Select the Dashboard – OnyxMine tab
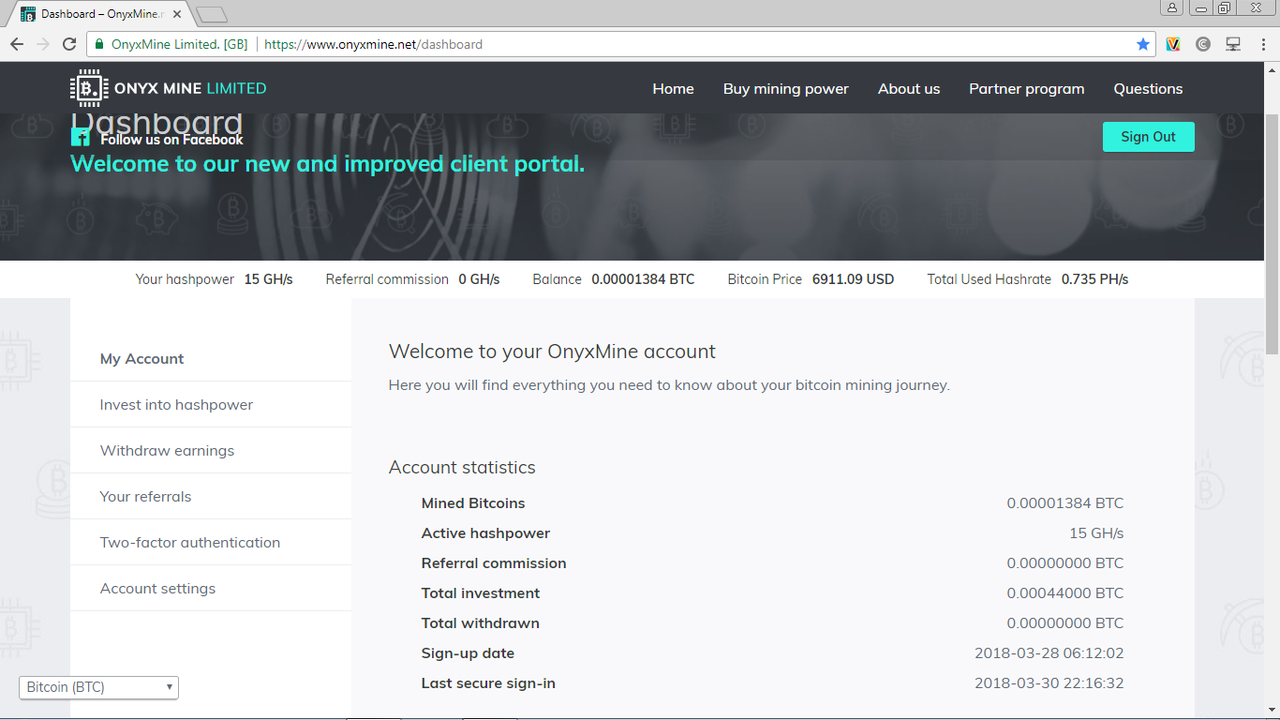 point(100,15)
